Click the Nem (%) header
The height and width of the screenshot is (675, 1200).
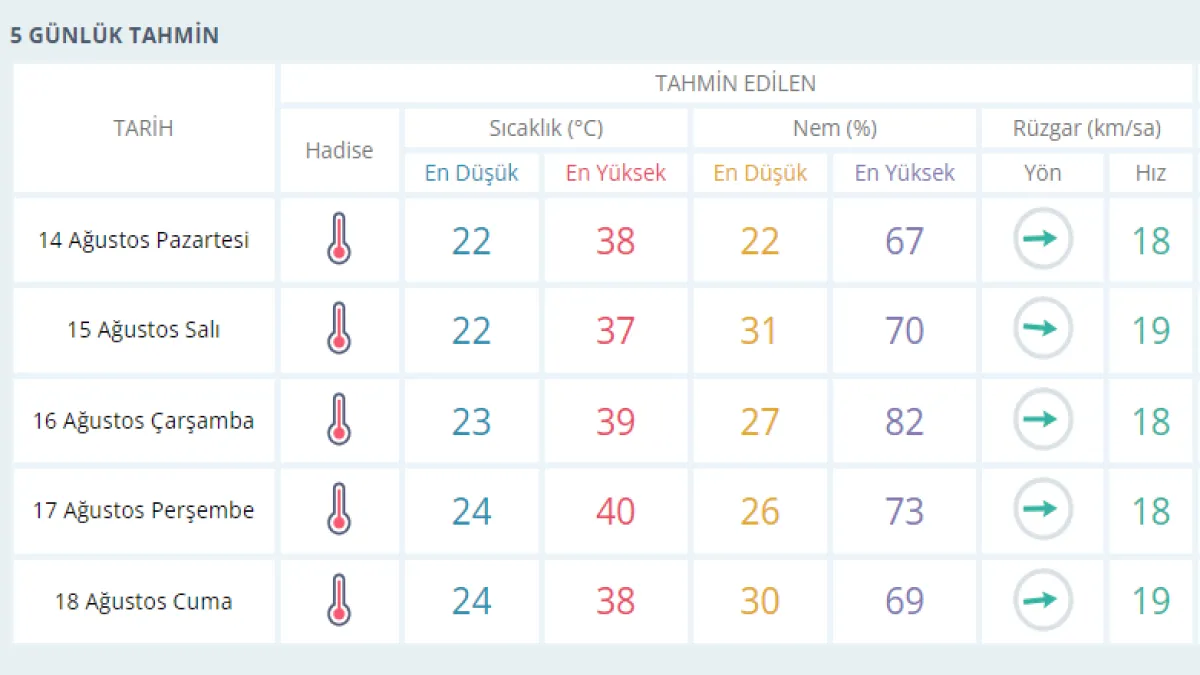pos(834,128)
